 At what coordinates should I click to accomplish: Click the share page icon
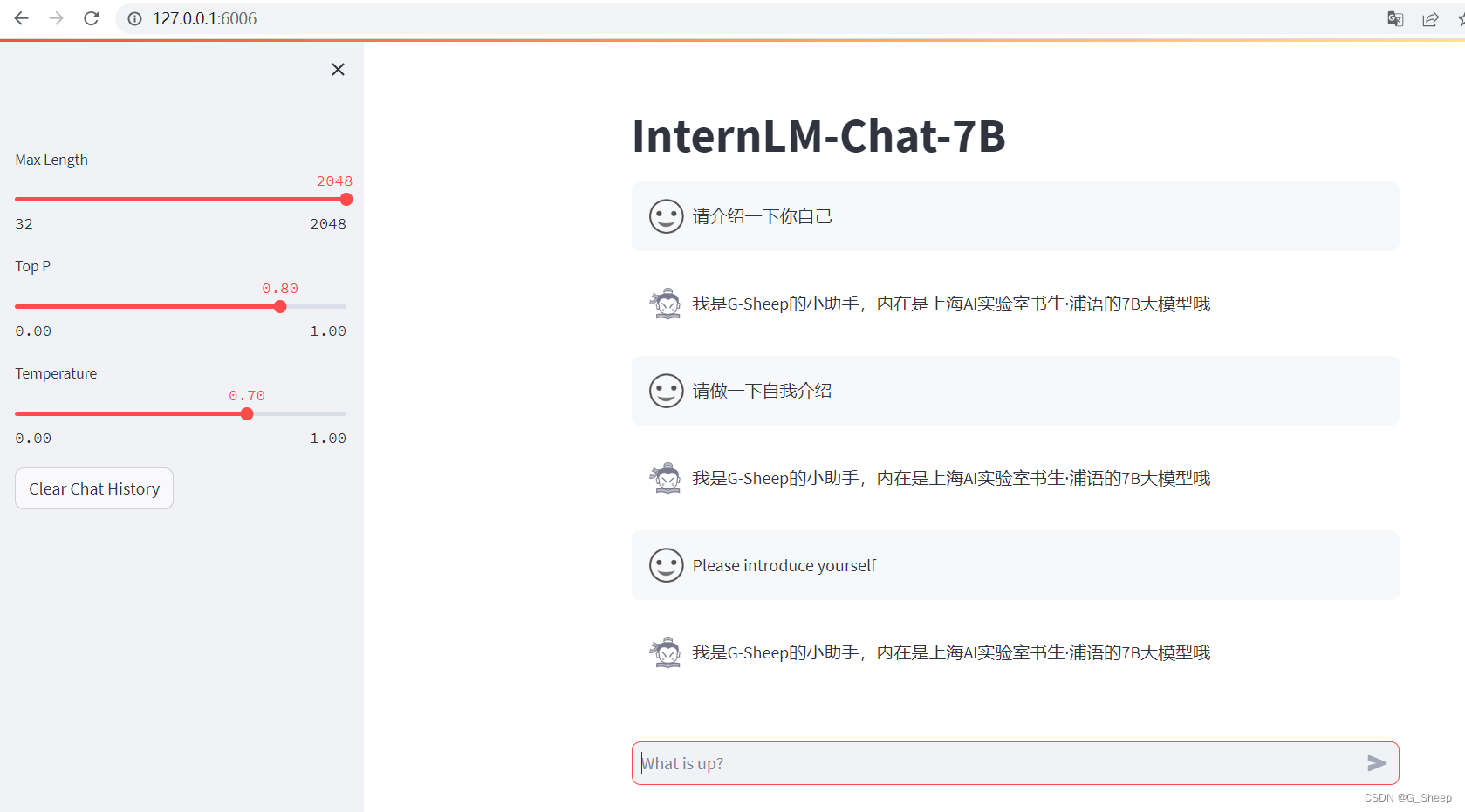click(1430, 18)
